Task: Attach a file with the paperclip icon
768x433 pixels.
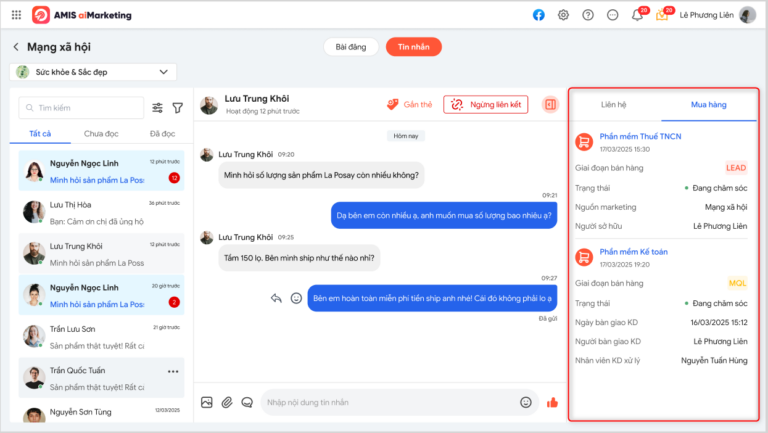Action: (227, 403)
